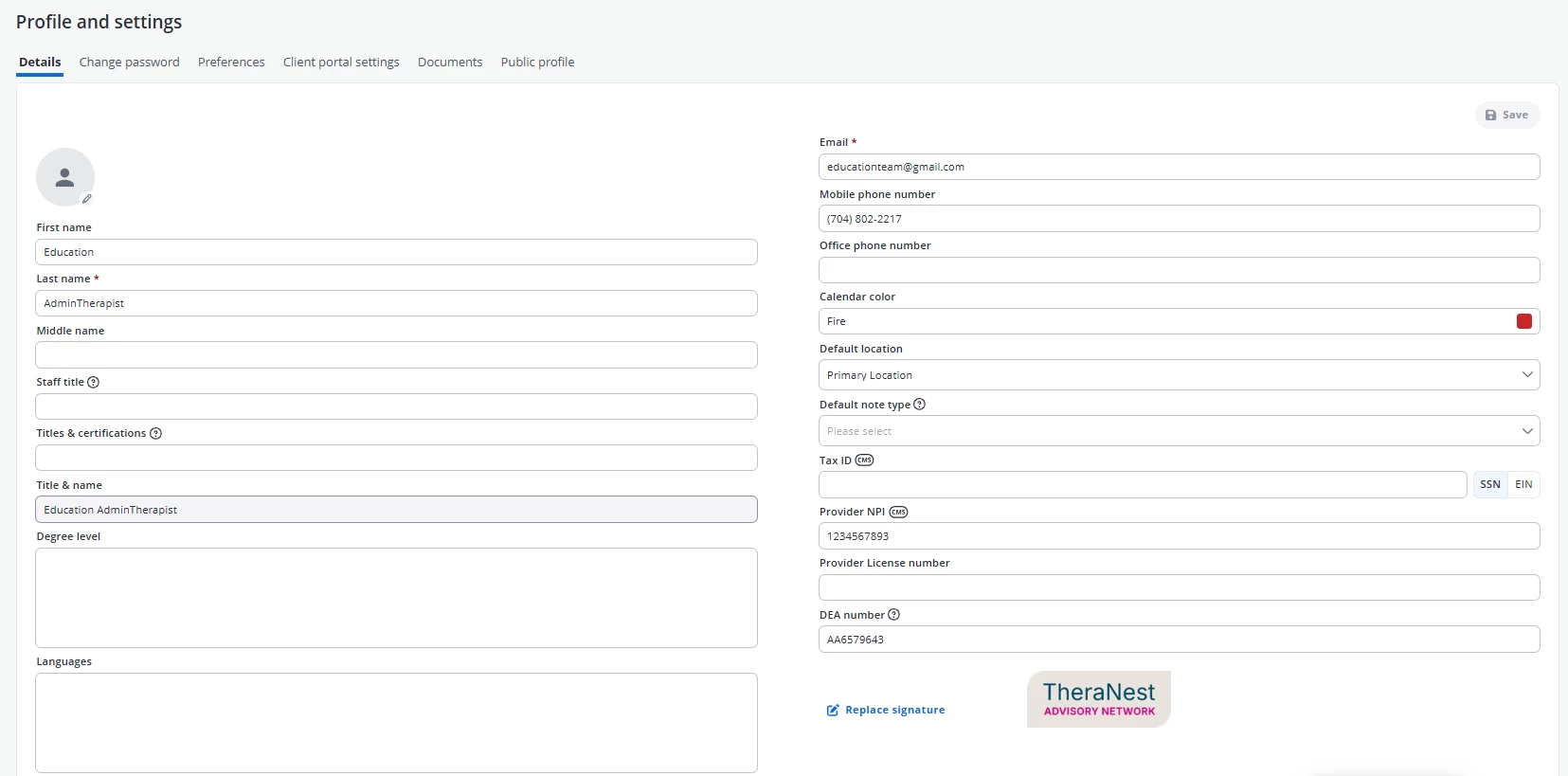Focus the Middle name field

click(x=396, y=355)
